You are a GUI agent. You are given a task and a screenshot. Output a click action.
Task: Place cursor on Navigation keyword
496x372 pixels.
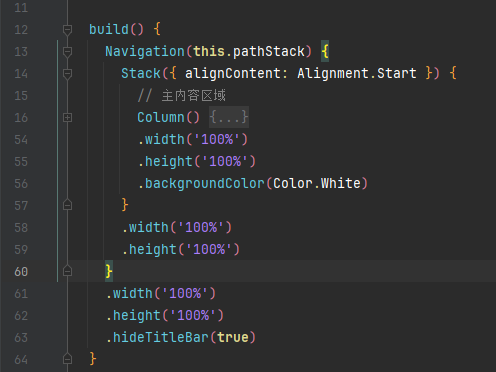[x=145, y=52]
